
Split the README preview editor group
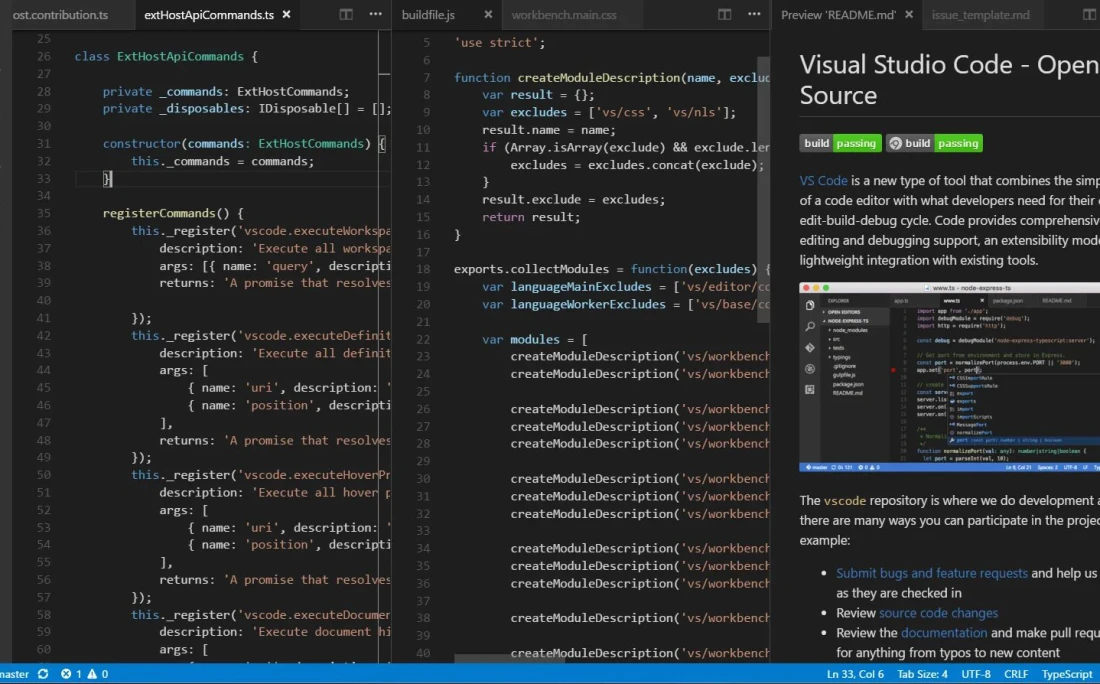[1089, 15]
